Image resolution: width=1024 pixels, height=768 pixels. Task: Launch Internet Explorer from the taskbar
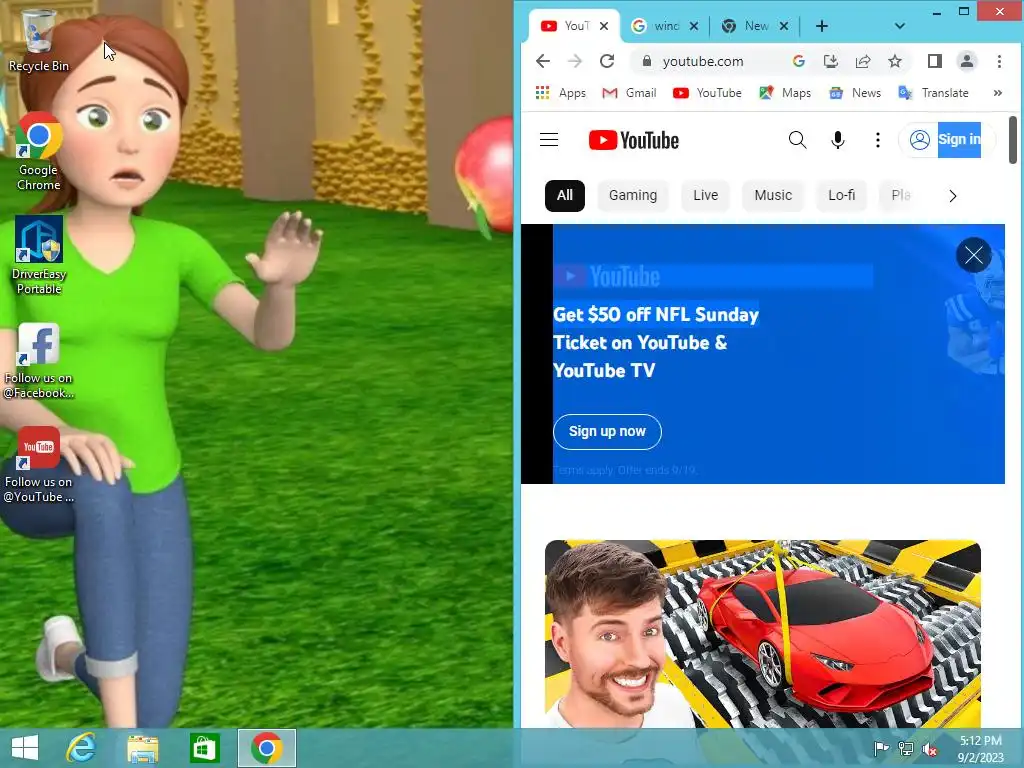[x=81, y=748]
